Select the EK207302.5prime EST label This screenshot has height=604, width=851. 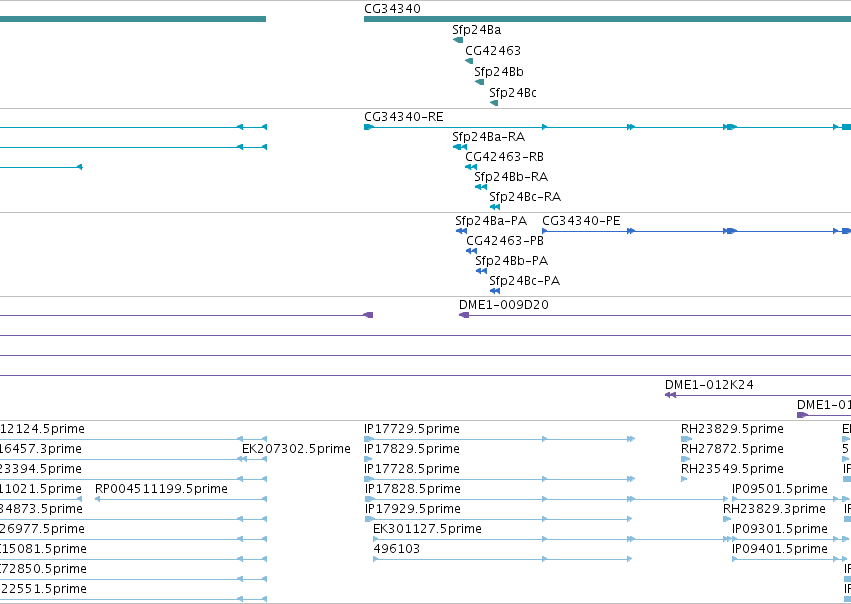(x=296, y=449)
